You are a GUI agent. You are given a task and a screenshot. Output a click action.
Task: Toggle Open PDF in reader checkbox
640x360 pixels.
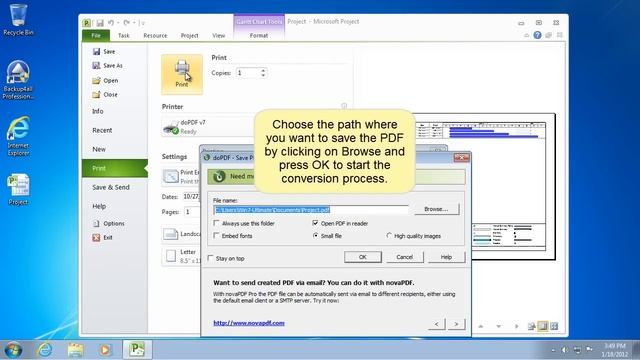pyautogui.click(x=315, y=223)
